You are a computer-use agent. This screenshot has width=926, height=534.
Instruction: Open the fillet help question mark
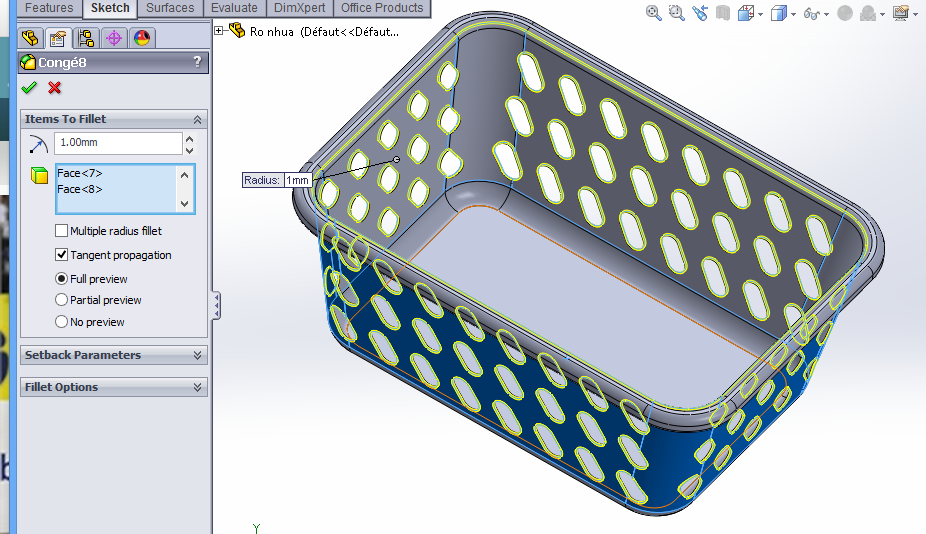(197, 63)
